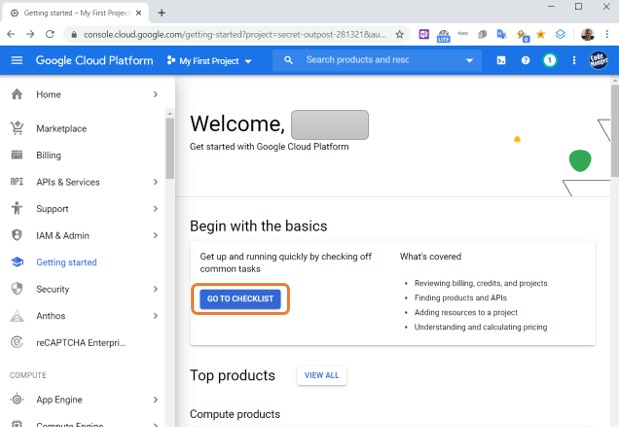
Task: Open the three-dot utilities menu in blue header
Action: 574,60
